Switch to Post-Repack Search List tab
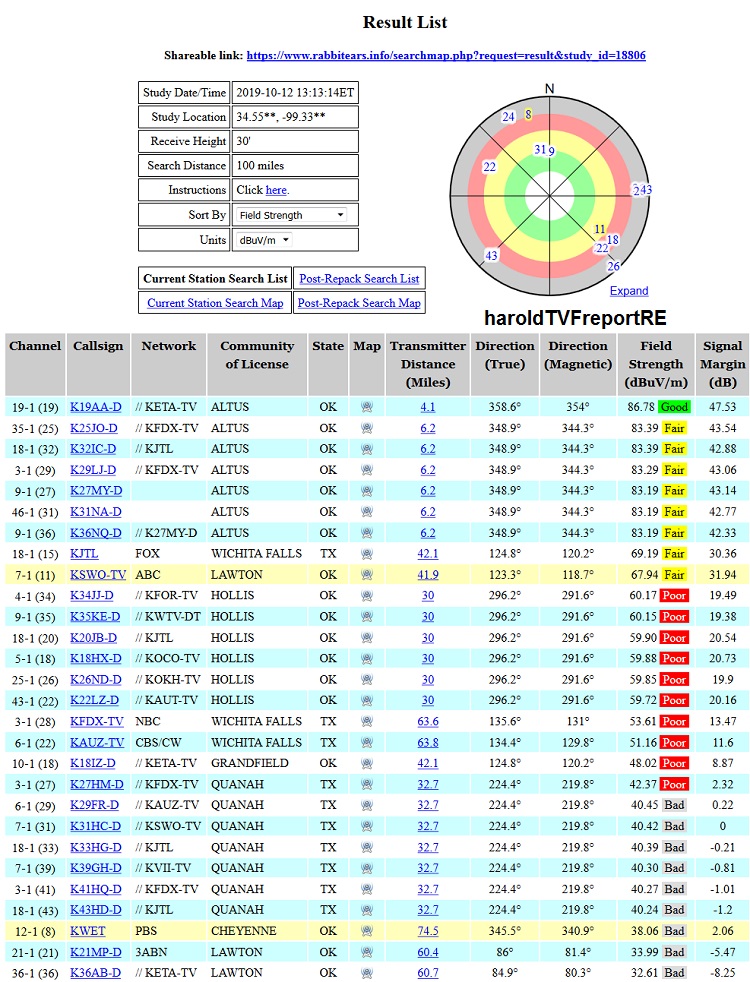Viewport: 750px width, 982px height. (359, 279)
